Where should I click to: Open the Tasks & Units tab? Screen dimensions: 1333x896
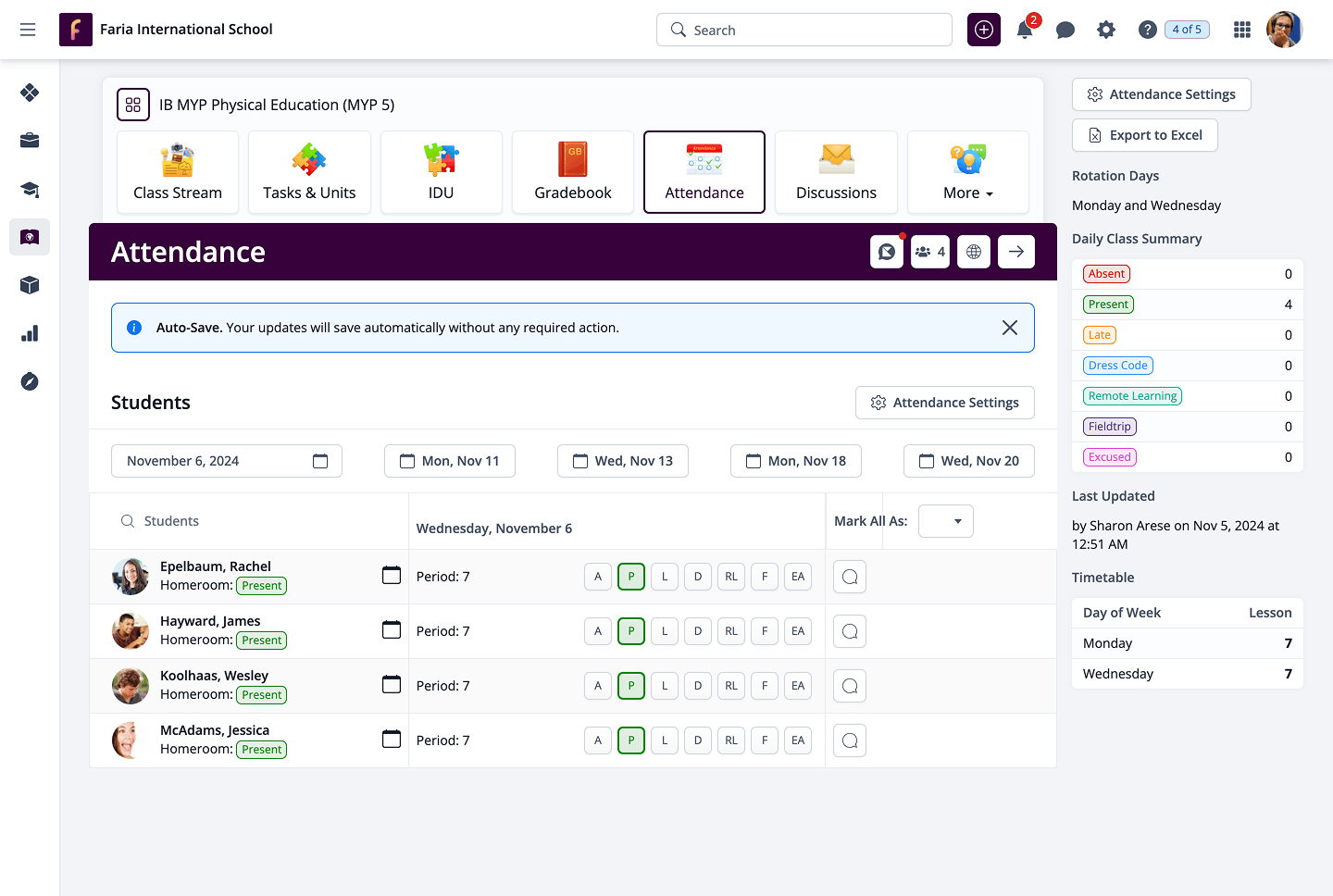tap(309, 172)
